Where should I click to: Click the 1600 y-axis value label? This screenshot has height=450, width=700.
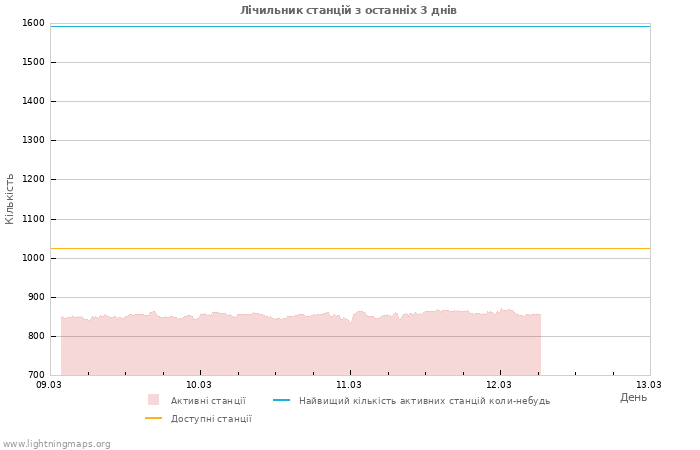(33, 23)
